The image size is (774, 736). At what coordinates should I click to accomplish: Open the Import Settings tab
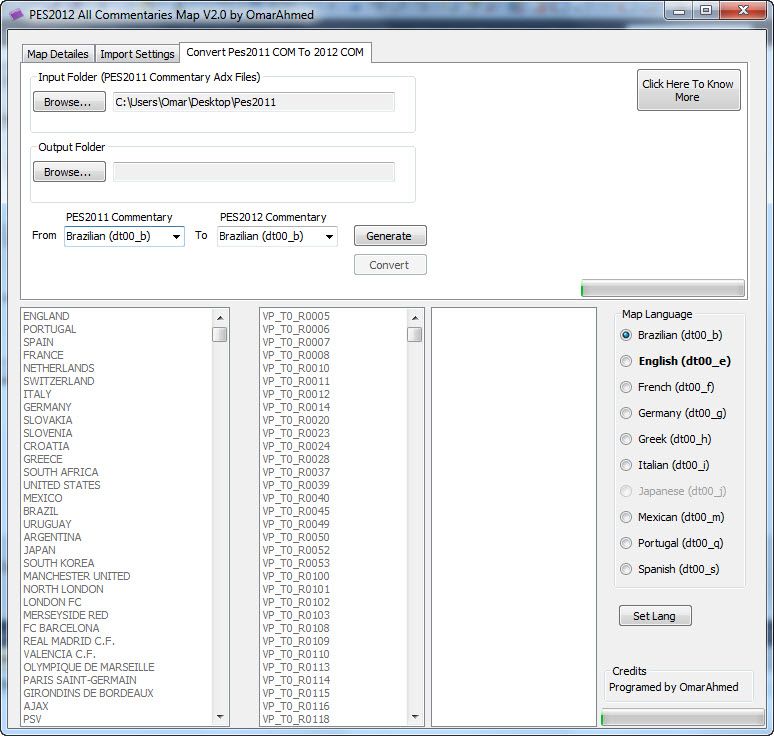click(x=137, y=54)
